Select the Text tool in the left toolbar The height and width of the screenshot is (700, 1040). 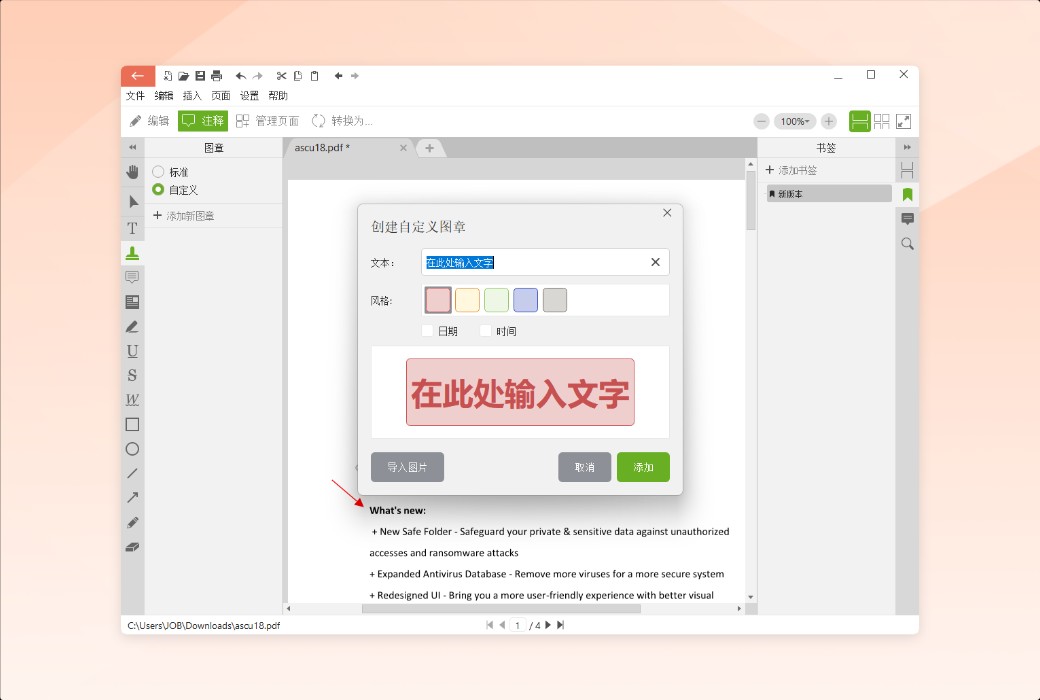tap(131, 227)
